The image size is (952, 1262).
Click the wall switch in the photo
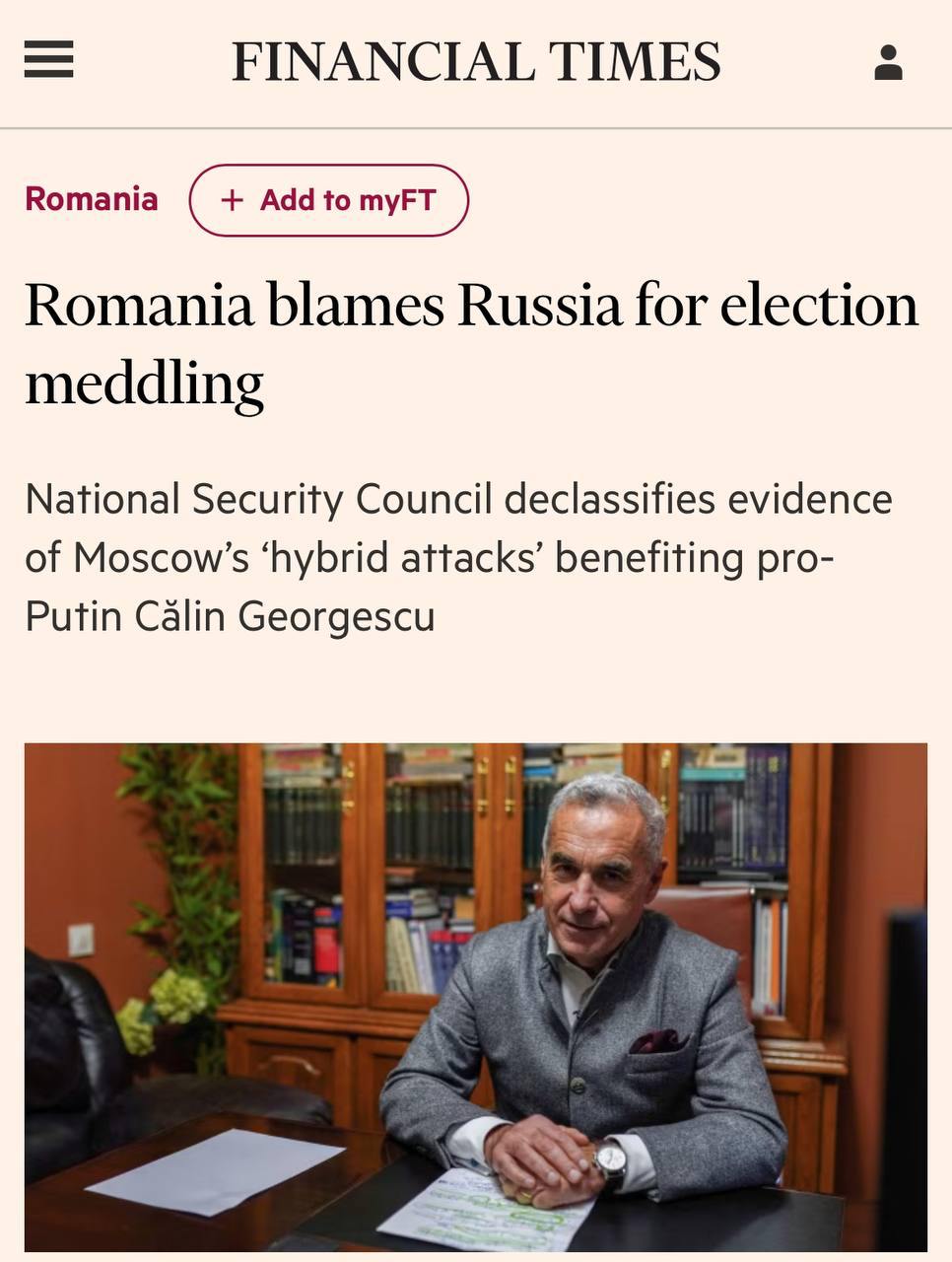(80, 940)
